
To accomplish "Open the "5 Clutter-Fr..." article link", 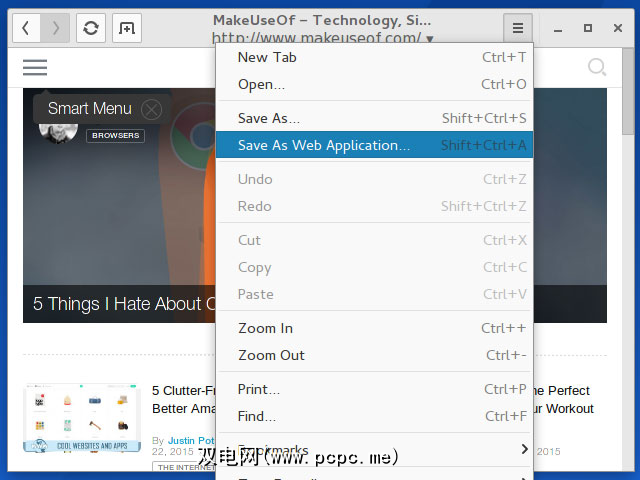I will point(184,399).
